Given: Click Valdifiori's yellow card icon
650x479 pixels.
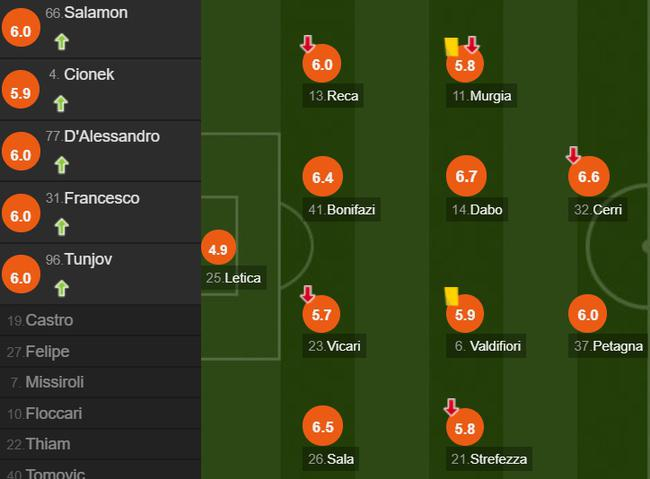Looking at the screenshot, I should [x=451, y=295].
